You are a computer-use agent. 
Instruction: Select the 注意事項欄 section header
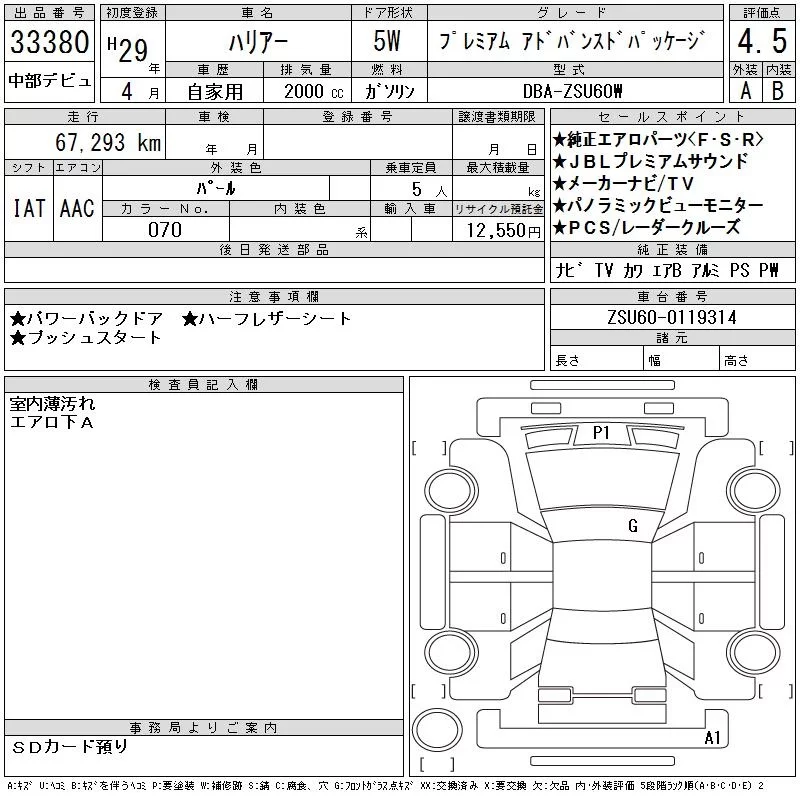274,297
